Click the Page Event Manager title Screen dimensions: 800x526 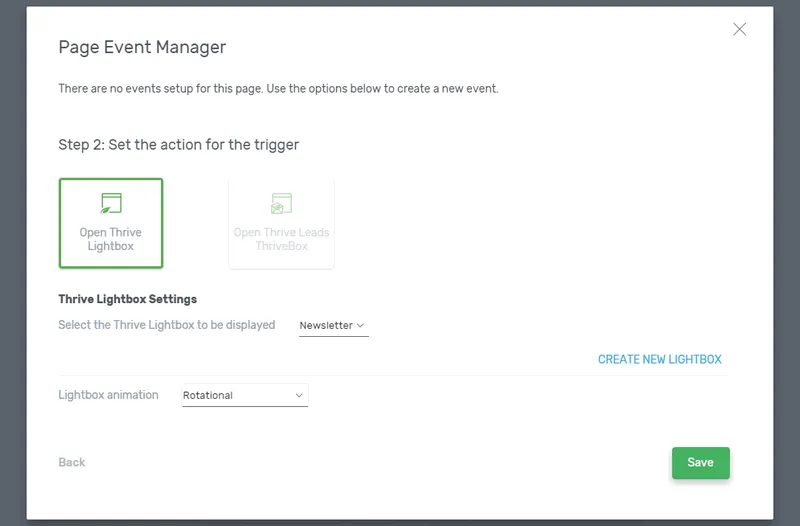[142, 47]
